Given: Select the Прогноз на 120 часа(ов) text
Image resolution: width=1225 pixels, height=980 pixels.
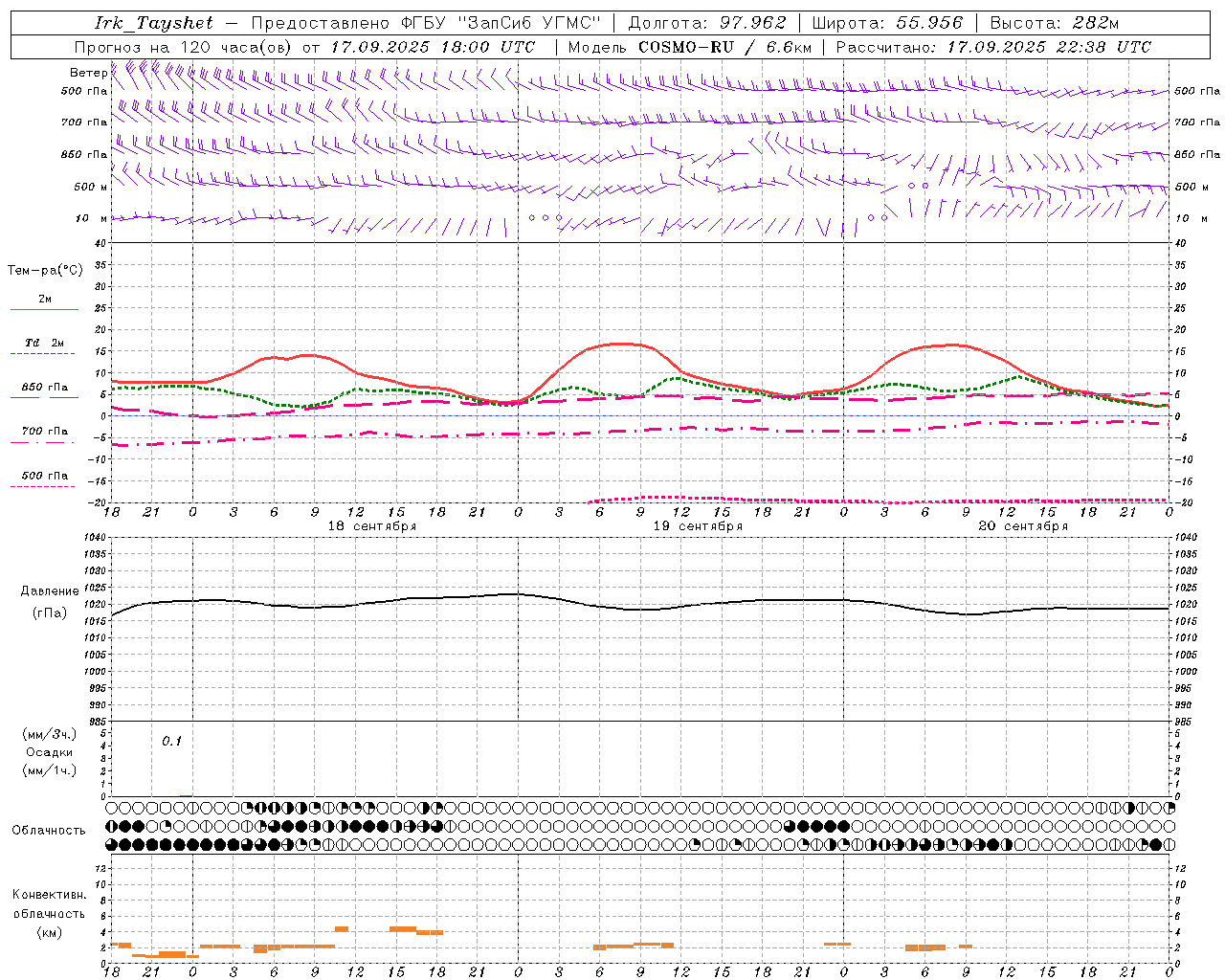Looking at the screenshot, I should click(x=185, y=47).
